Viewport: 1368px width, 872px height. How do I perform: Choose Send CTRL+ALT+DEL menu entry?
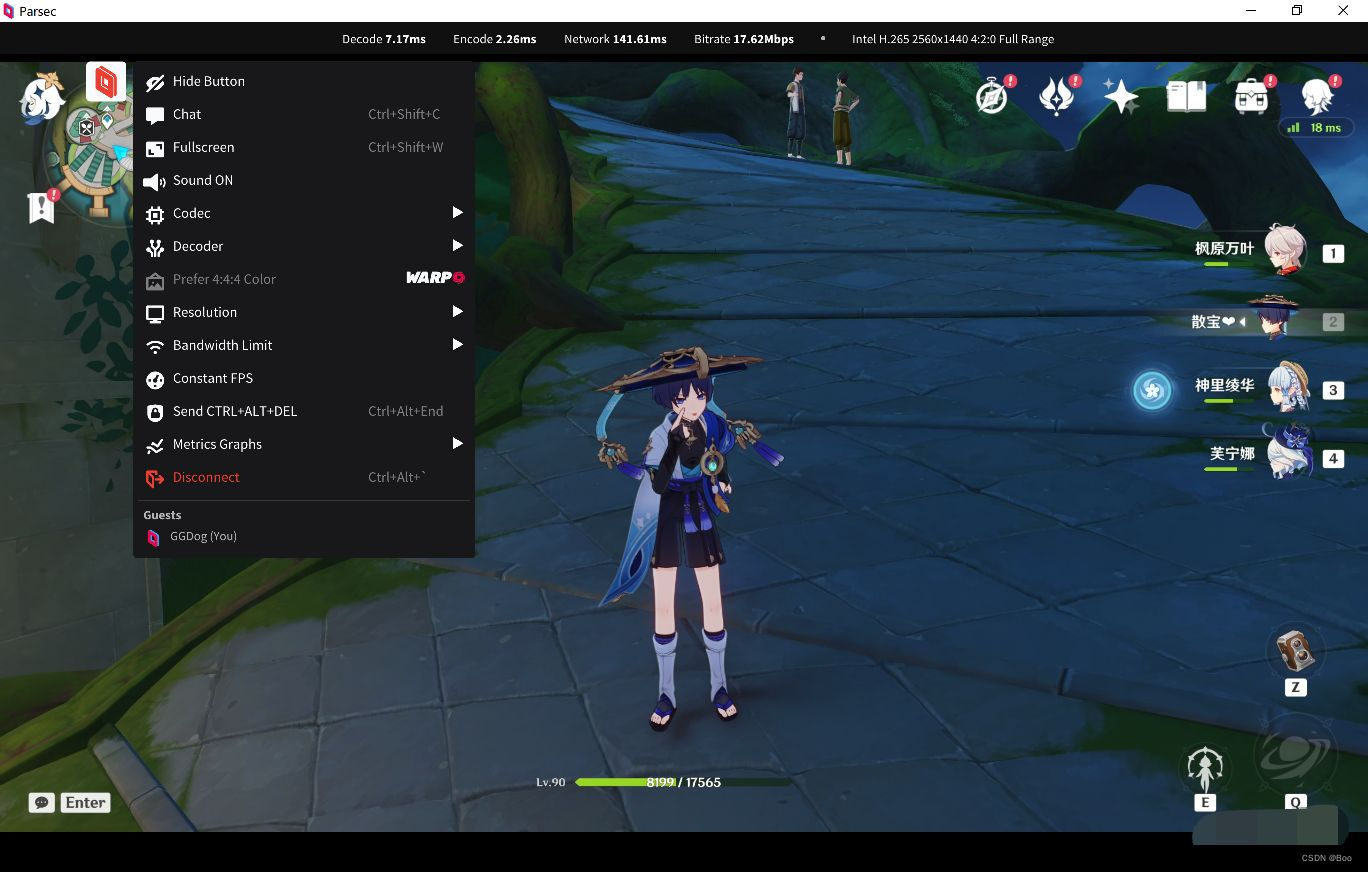click(x=234, y=411)
